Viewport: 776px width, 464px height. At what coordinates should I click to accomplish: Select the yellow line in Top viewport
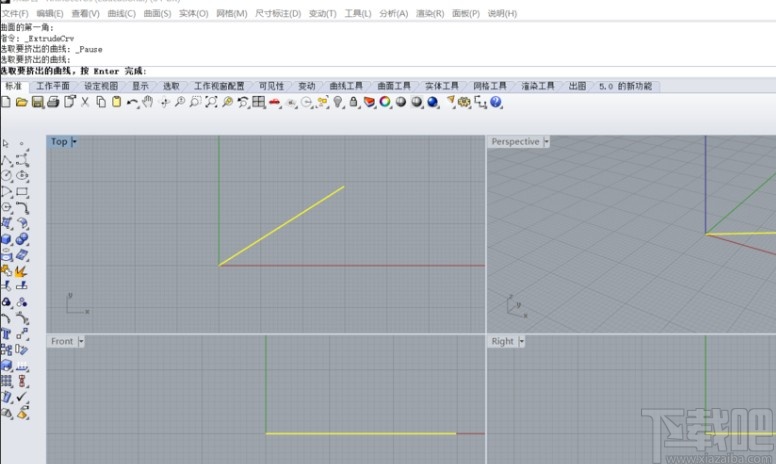point(281,226)
